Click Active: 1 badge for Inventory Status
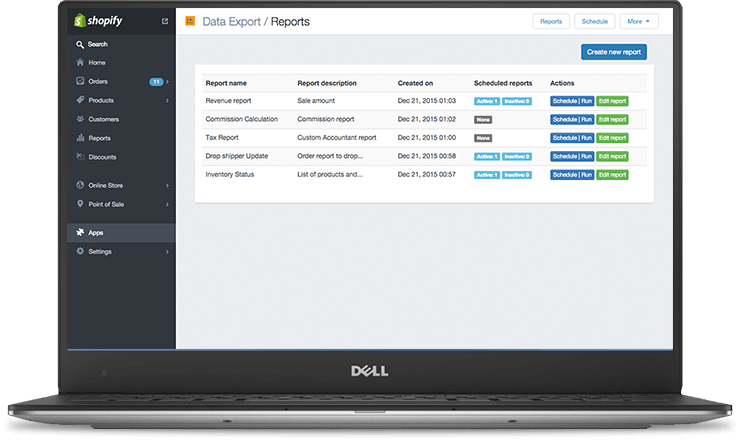Viewport: 740px width, 440px height. pos(486,175)
